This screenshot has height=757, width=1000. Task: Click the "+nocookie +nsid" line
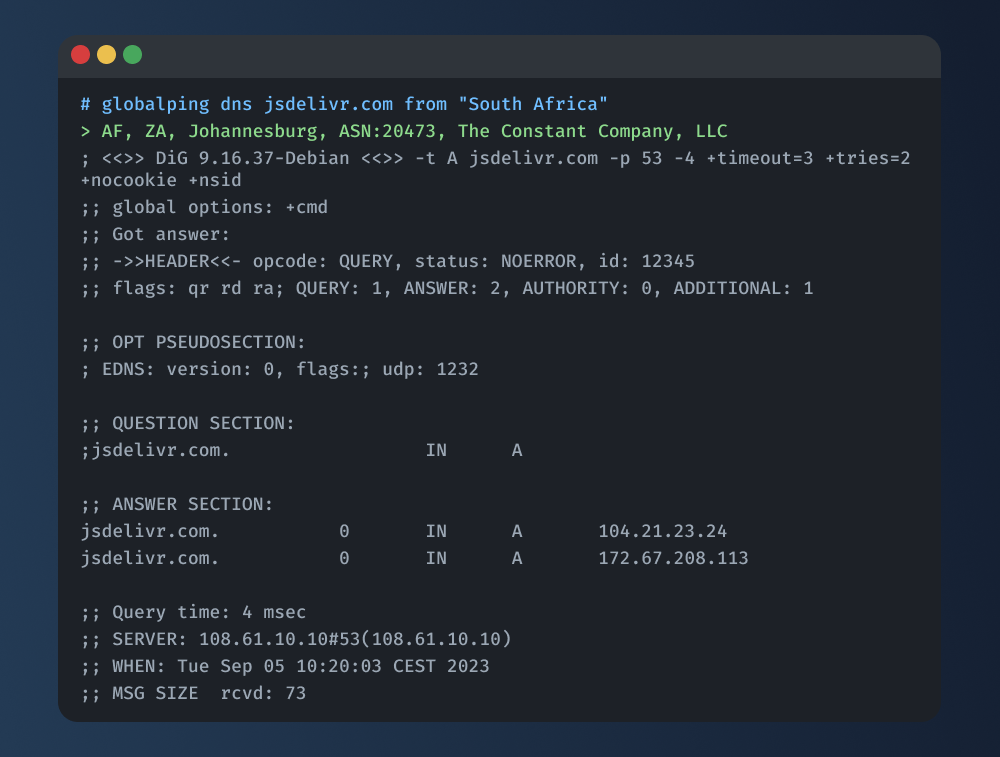pyautogui.click(x=161, y=180)
